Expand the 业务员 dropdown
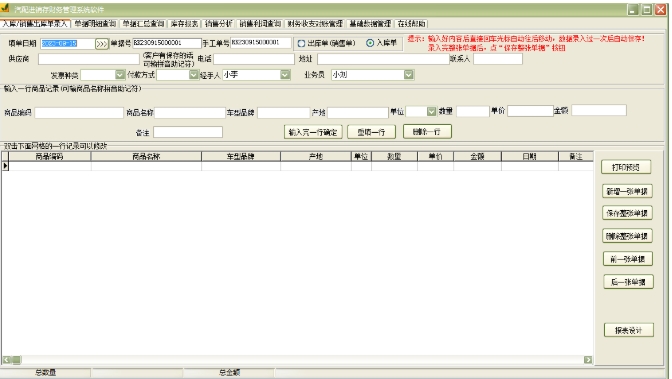This screenshot has width=672, height=379. (408, 75)
